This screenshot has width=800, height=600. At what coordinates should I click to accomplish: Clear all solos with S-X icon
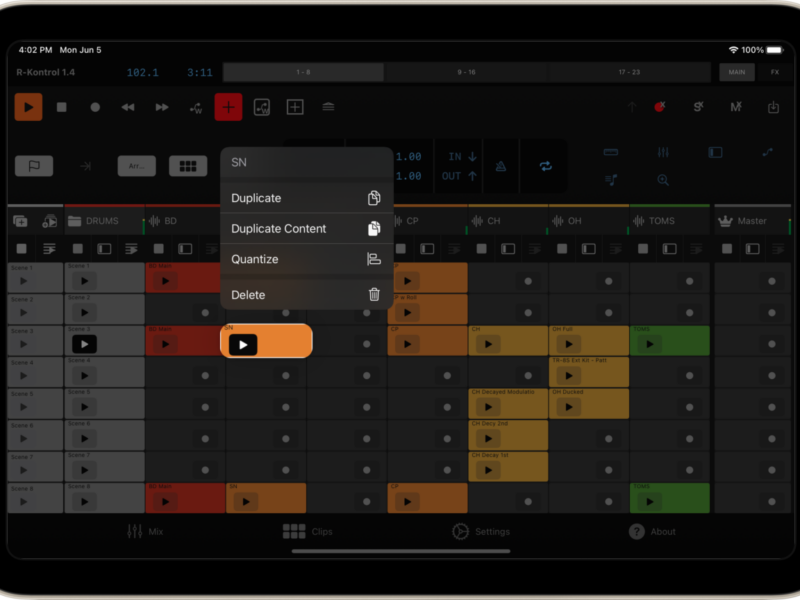(x=698, y=107)
